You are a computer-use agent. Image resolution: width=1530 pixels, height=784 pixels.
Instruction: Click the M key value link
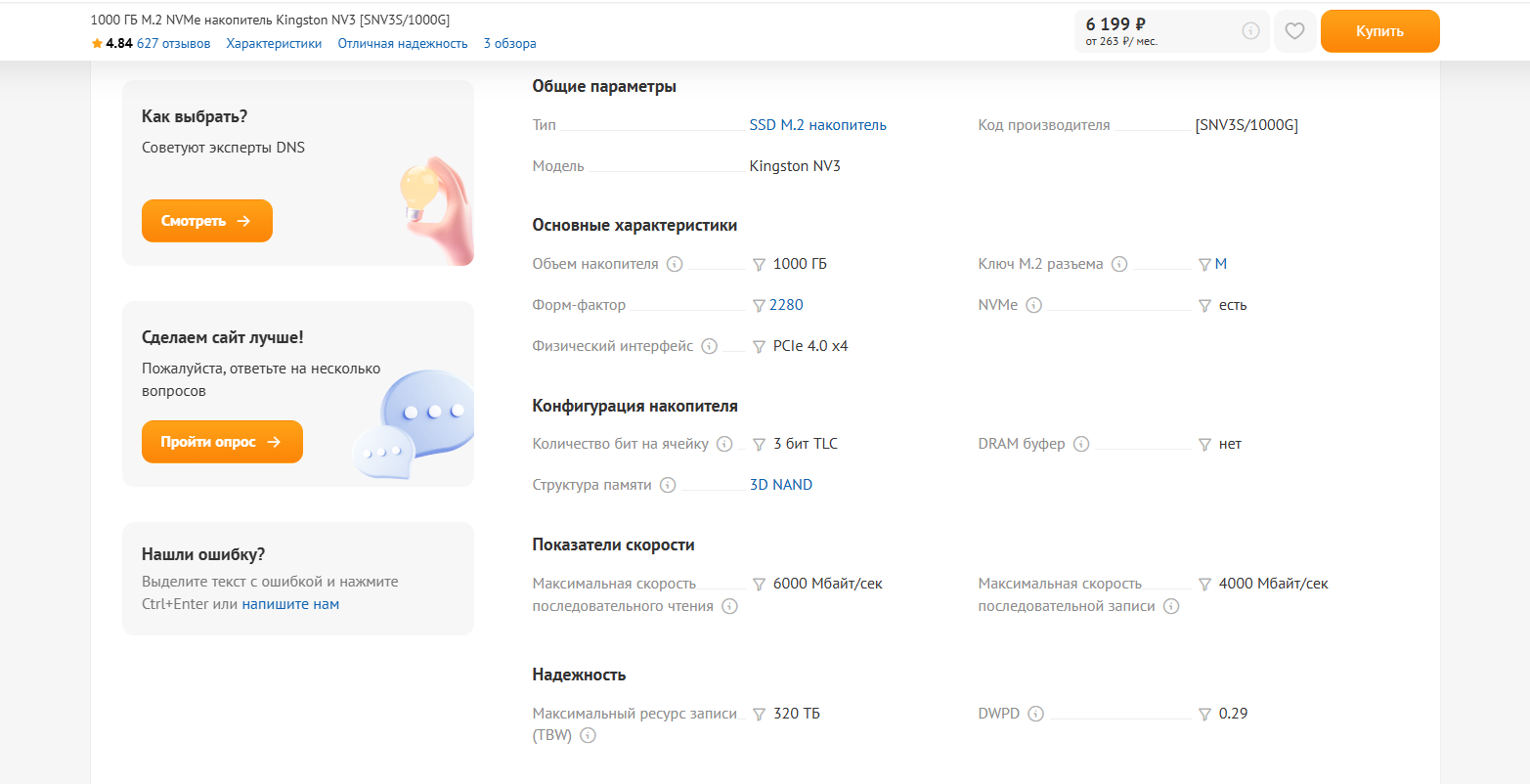click(1221, 264)
